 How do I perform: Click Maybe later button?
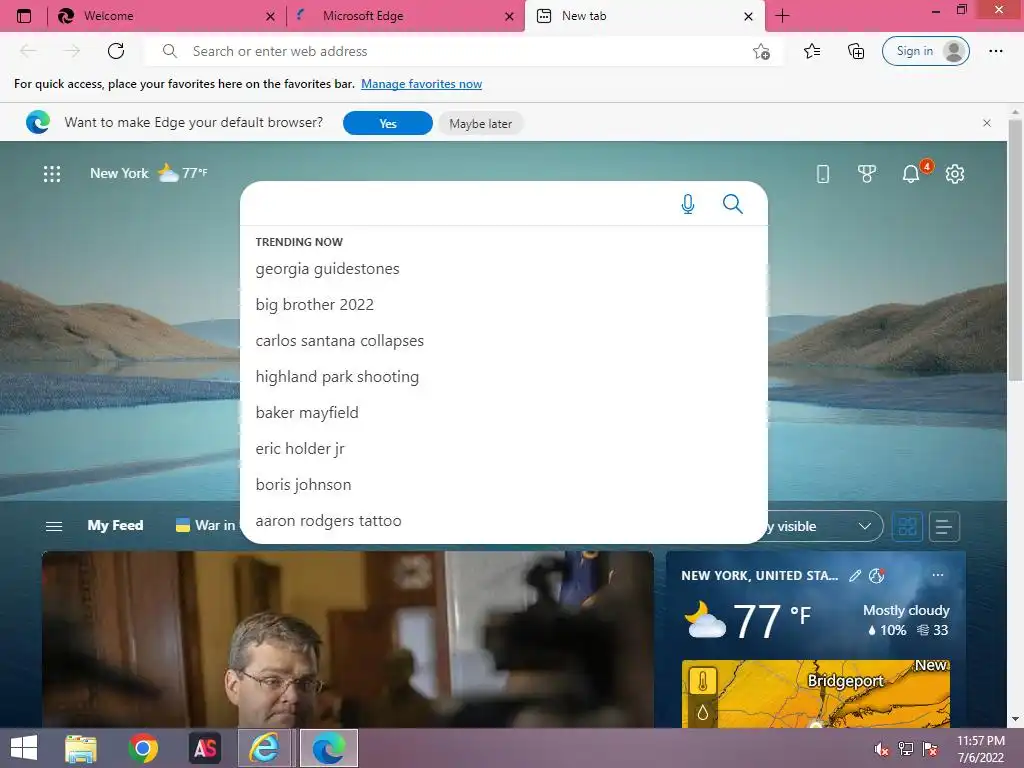tap(481, 123)
